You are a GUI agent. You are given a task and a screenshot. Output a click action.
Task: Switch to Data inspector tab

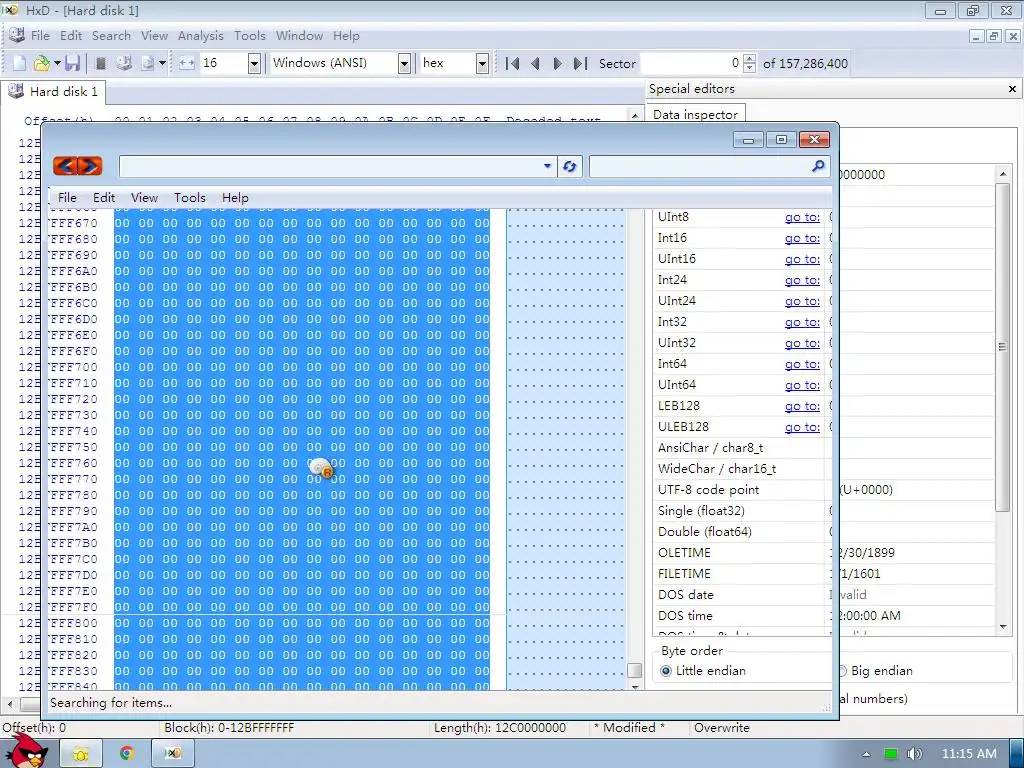pyautogui.click(x=695, y=114)
